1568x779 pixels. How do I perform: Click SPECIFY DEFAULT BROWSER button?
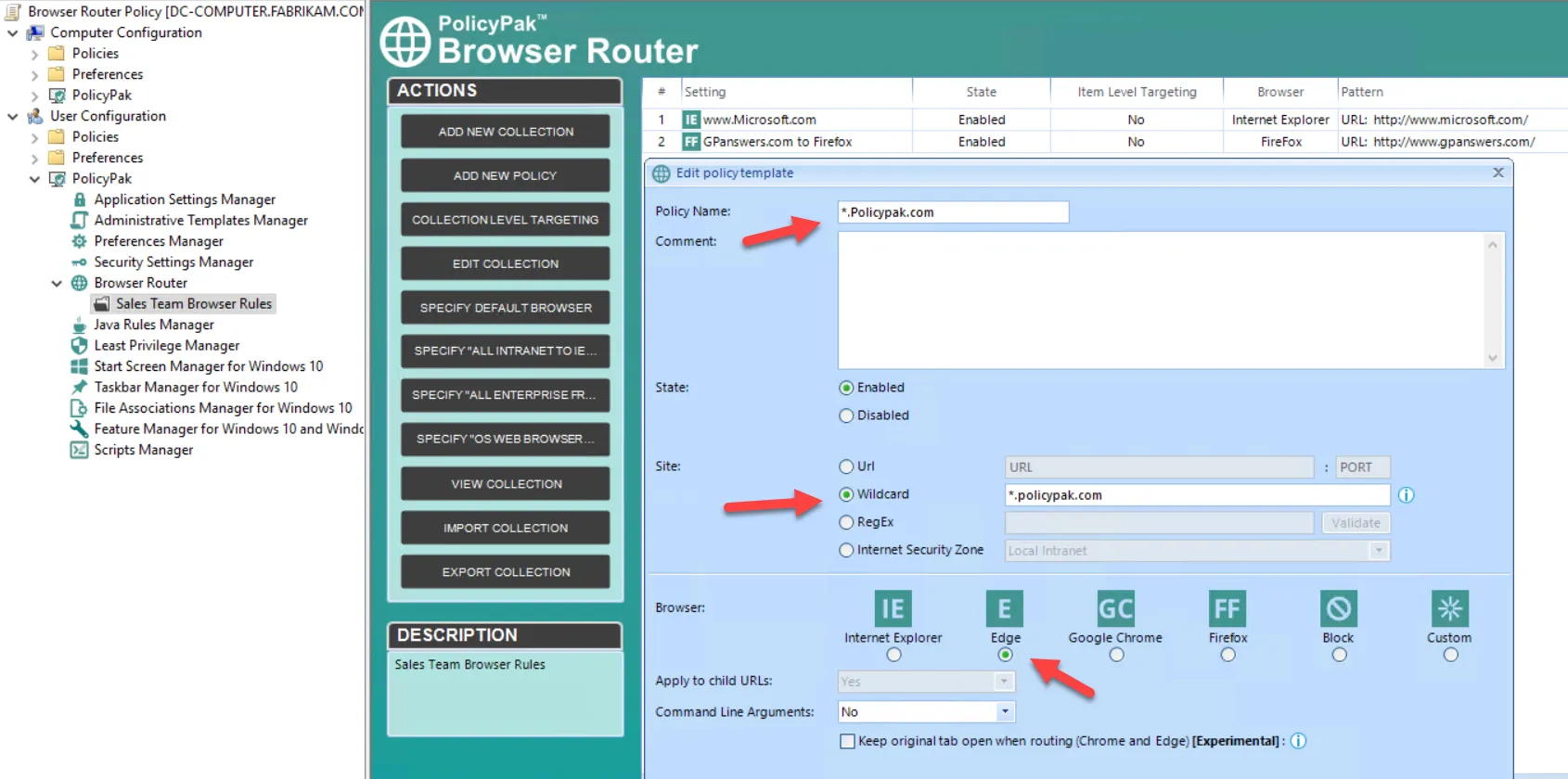(506, 308)
